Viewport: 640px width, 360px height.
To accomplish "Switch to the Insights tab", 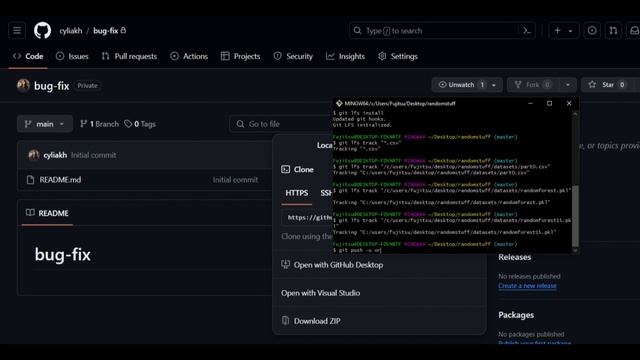I will coord(345,56).
